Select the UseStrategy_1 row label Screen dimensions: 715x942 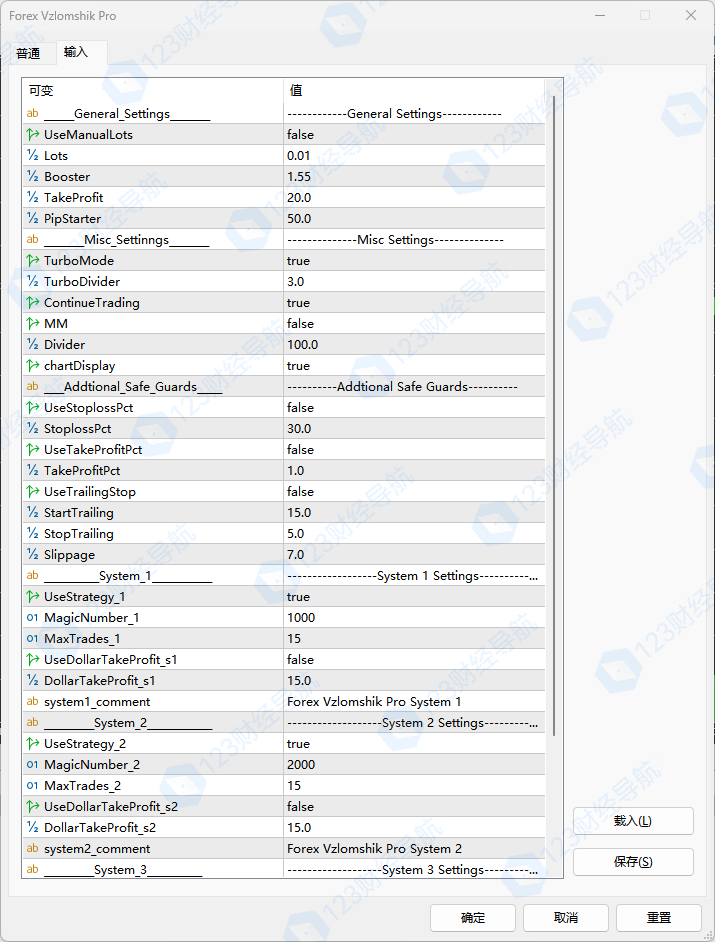pos(85,597)
